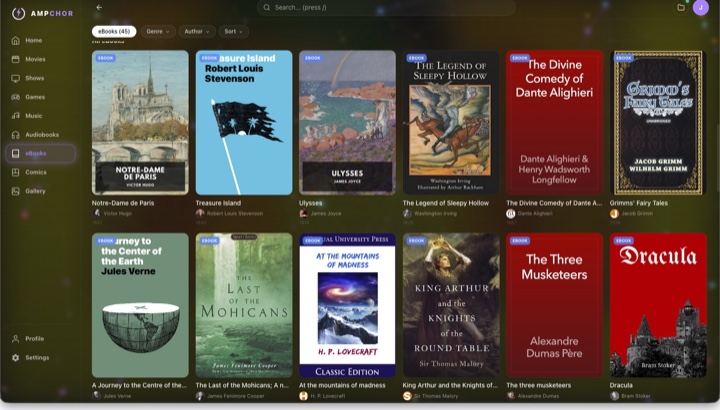Click the eBooks sidebar icon
The height and width of the screenshot is (410, 720).
(x=16, y=153)
